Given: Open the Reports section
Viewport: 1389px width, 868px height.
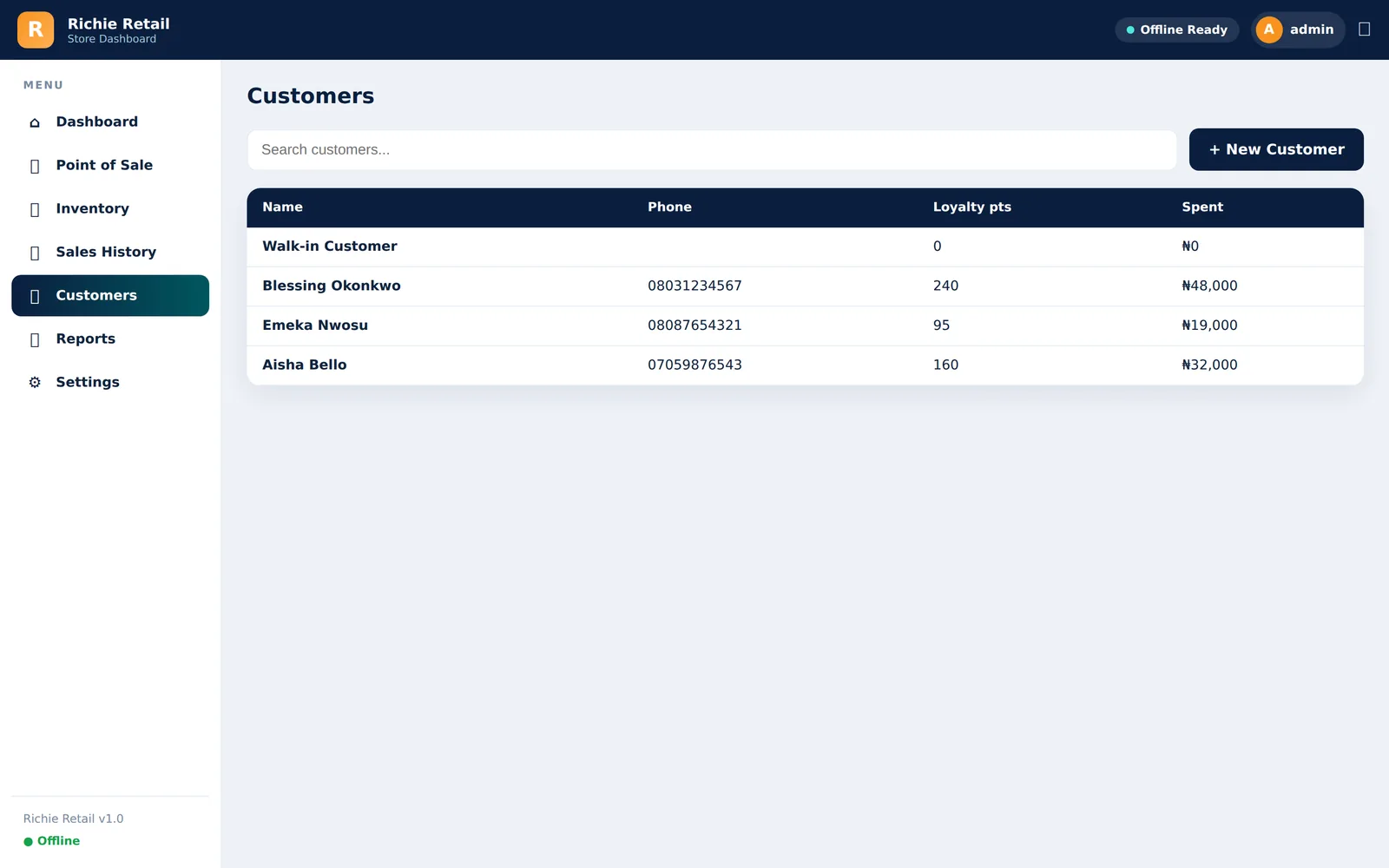Looking at the screenshot, I should click(x=110, y=339).
